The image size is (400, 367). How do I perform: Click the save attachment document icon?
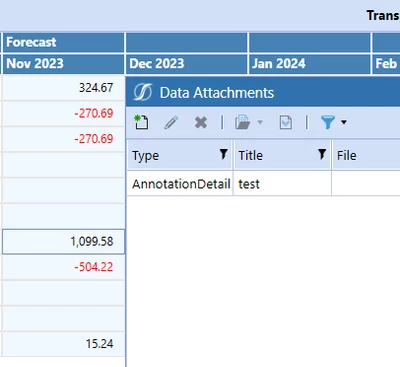coord(286,123)
